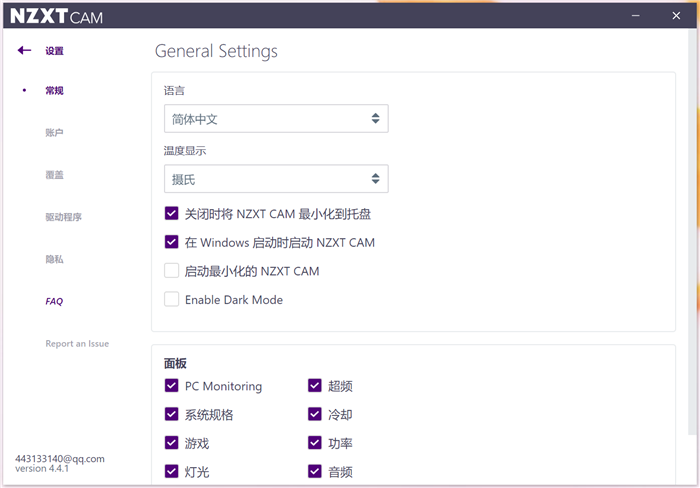This screenshot has width=700, height=488.
Task: Open the 语言 language dropdown
Action: point(276,119)
